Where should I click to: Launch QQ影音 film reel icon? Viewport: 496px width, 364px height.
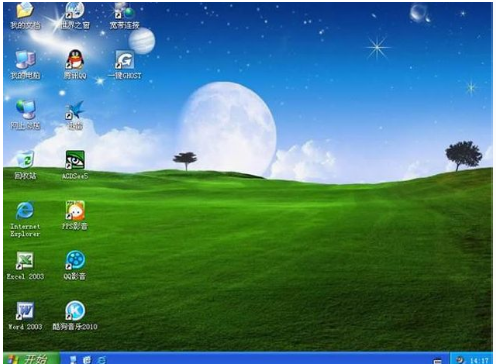coord(75,260)
